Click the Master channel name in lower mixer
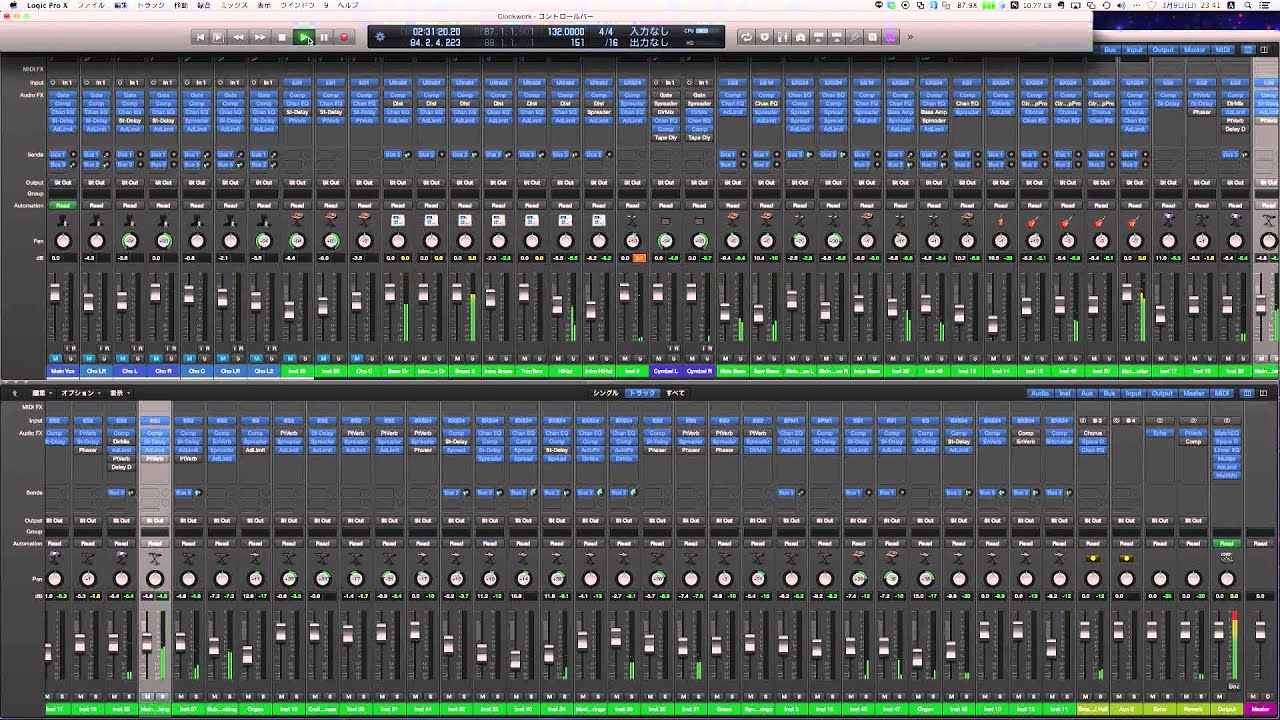 (1260, 709)
